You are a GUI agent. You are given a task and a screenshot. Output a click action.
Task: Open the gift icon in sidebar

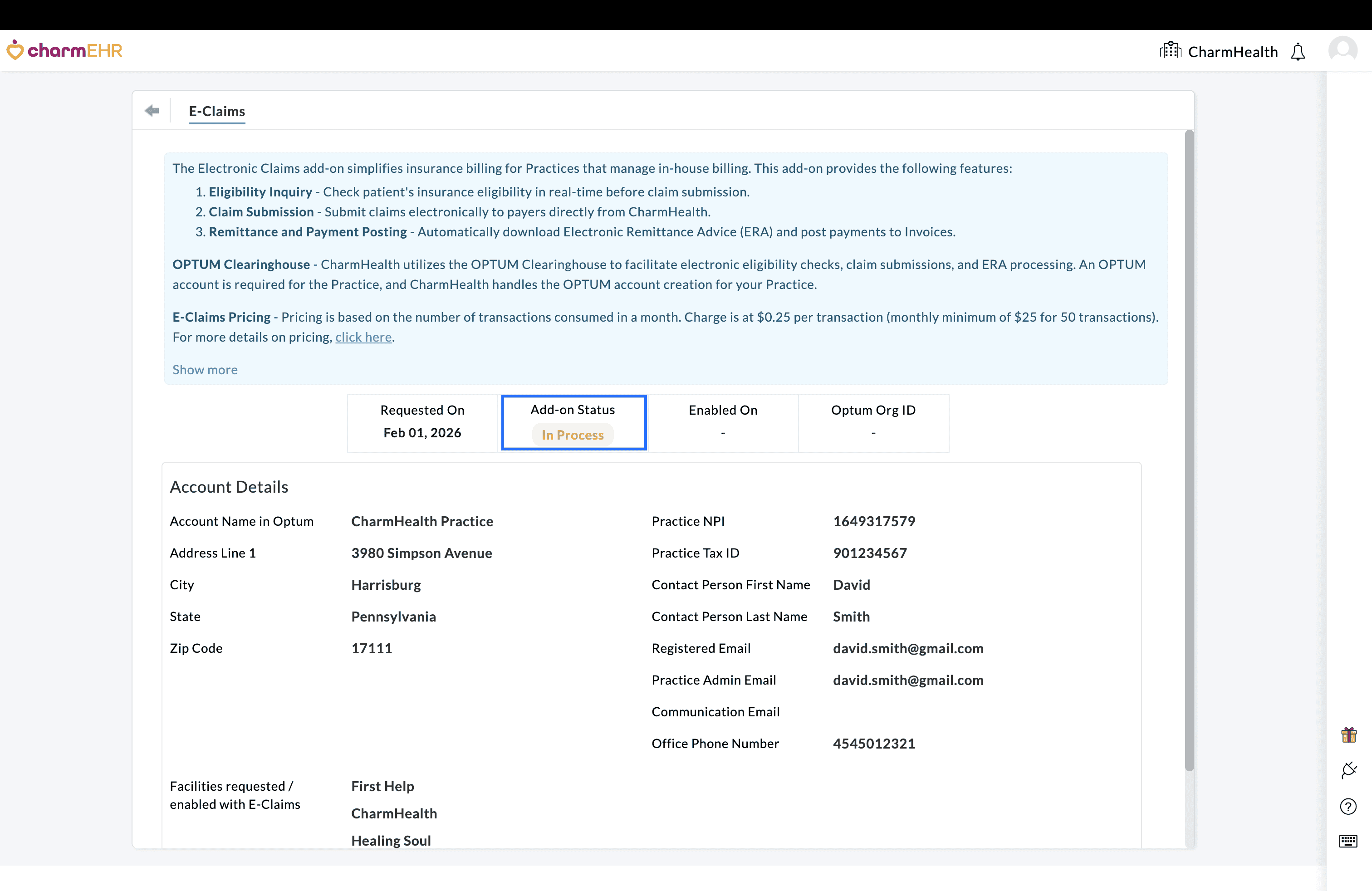[1348, 735]
